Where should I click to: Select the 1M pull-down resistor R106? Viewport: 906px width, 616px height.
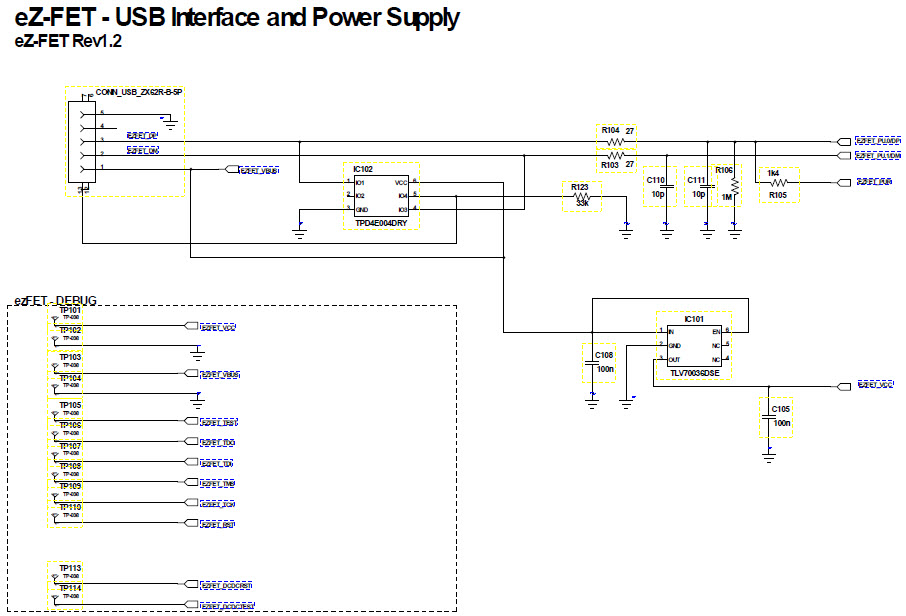pos(735,184)
